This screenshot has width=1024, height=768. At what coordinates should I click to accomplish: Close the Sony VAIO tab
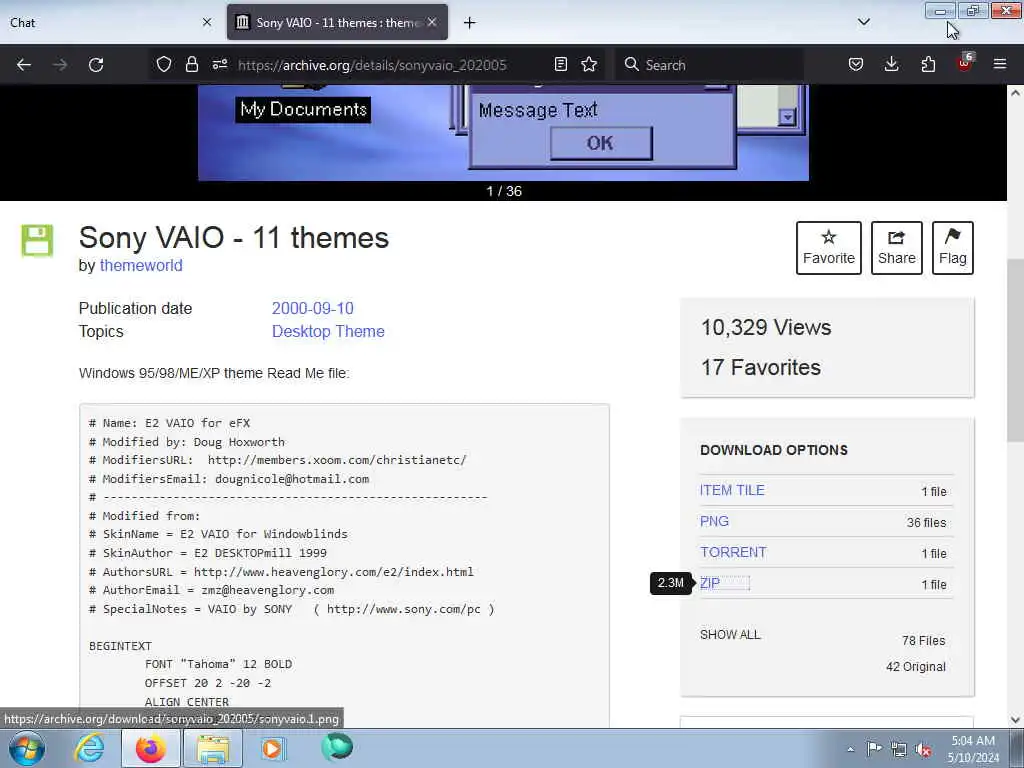tap(432, 22)
